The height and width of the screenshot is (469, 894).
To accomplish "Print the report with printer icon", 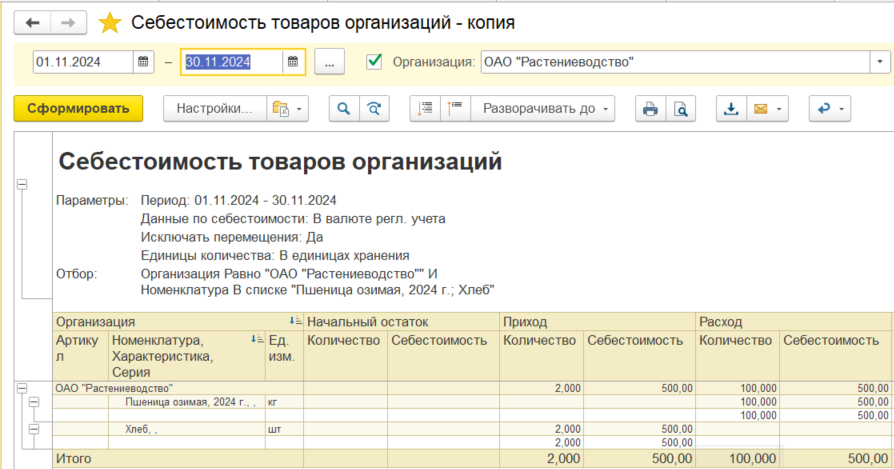I will 650,108.
